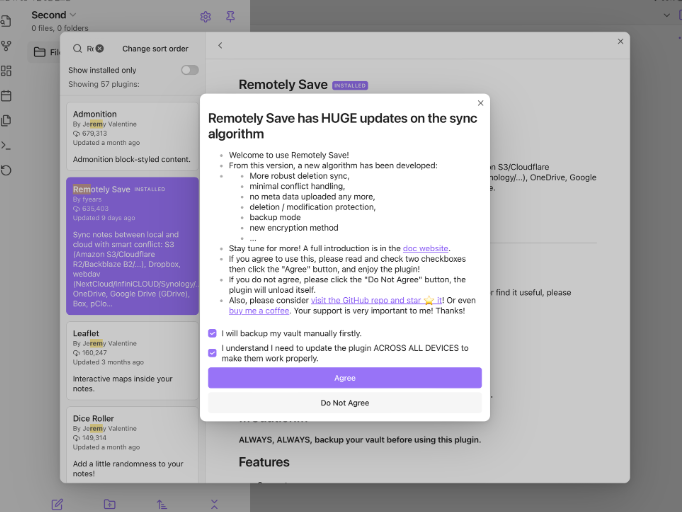
Task: Toggle Show installed only switch
Action: click(190, 70)
